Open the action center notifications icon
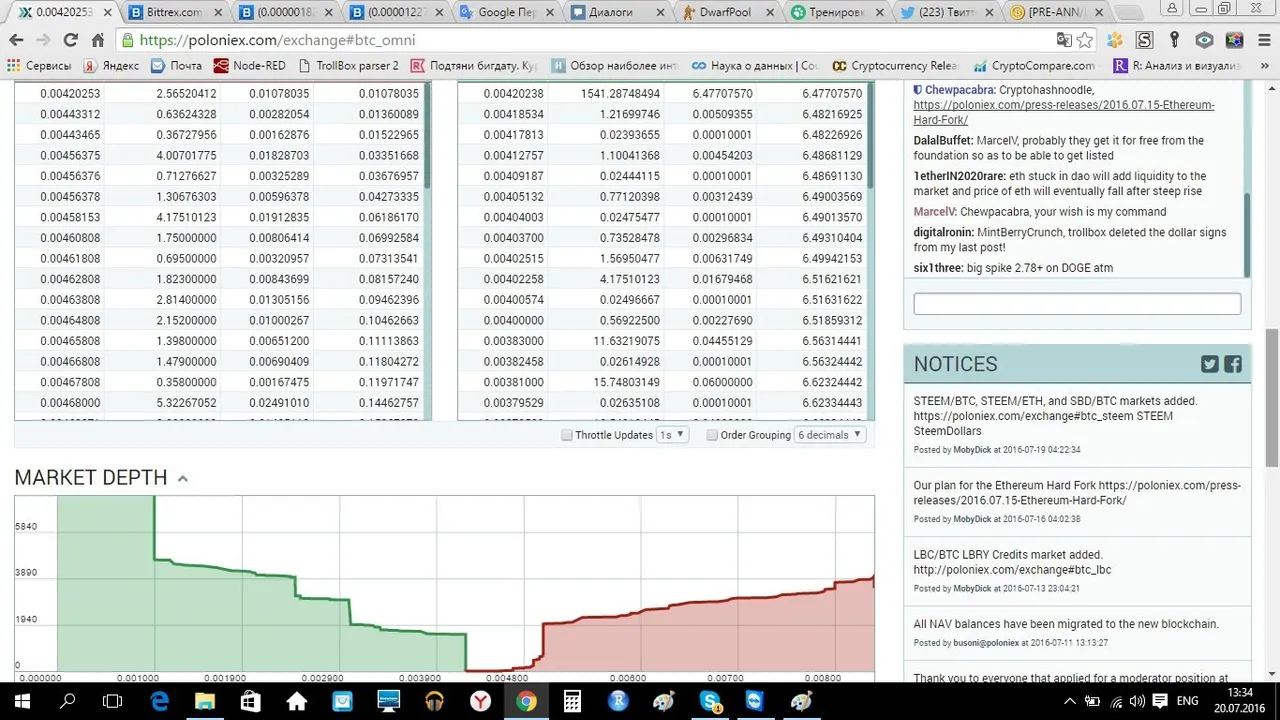The image size is (1280, 720). click(1161, 701)
